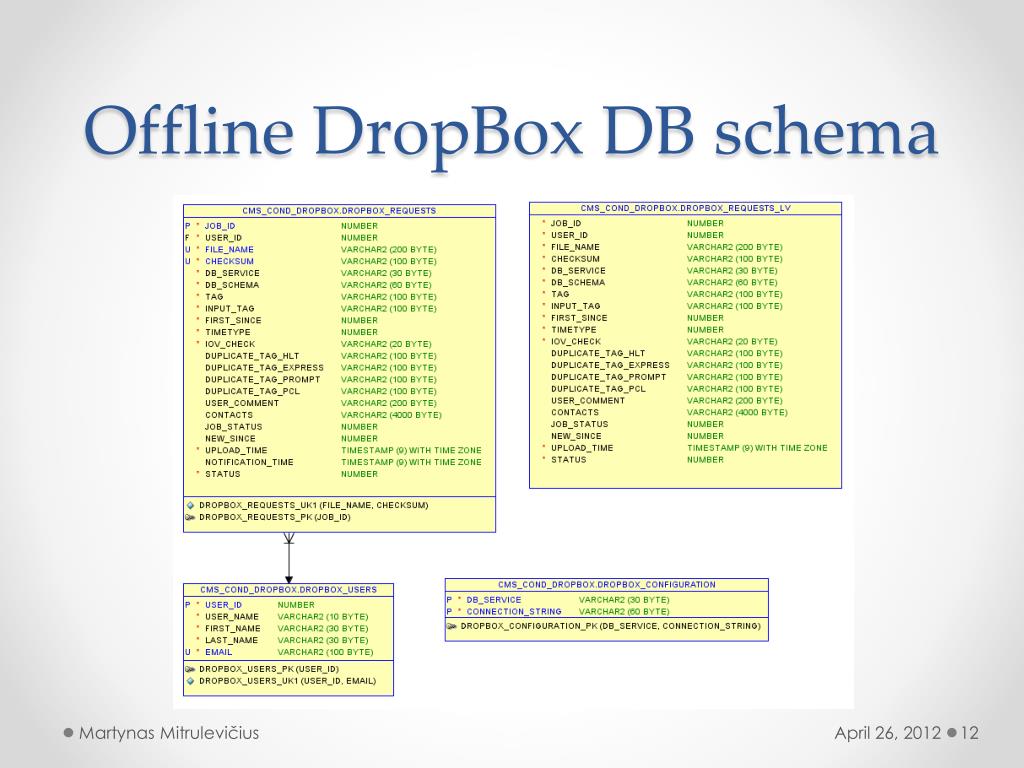Viewport: 1024px width, 768px height.
Task: Select CHECKSUM column in DROPBOX_REQUESTS table
Action: pos(229,261)
